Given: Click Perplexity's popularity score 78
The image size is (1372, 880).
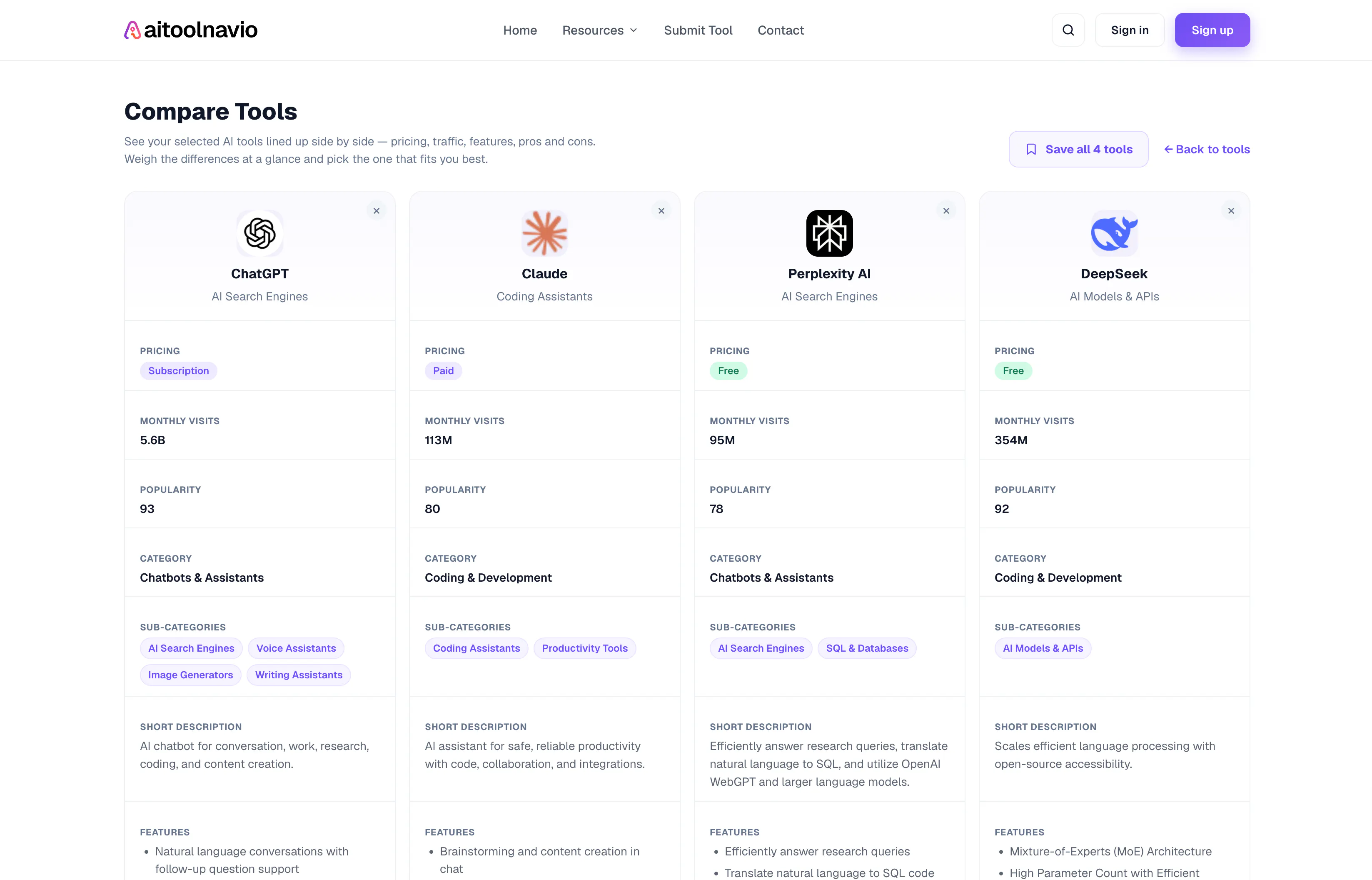Looking at the screenshot, I should coord(716,509).
